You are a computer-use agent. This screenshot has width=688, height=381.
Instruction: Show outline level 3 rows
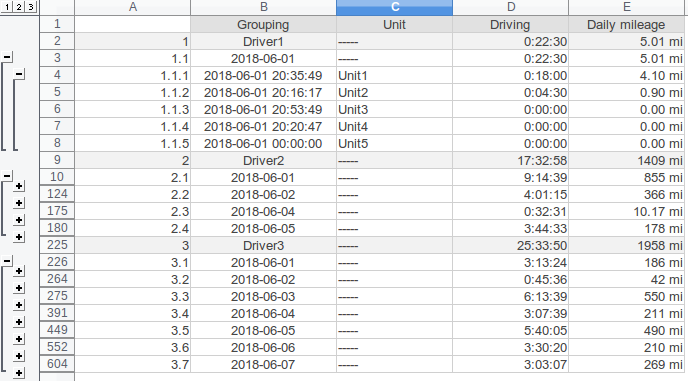click(31, 7)
